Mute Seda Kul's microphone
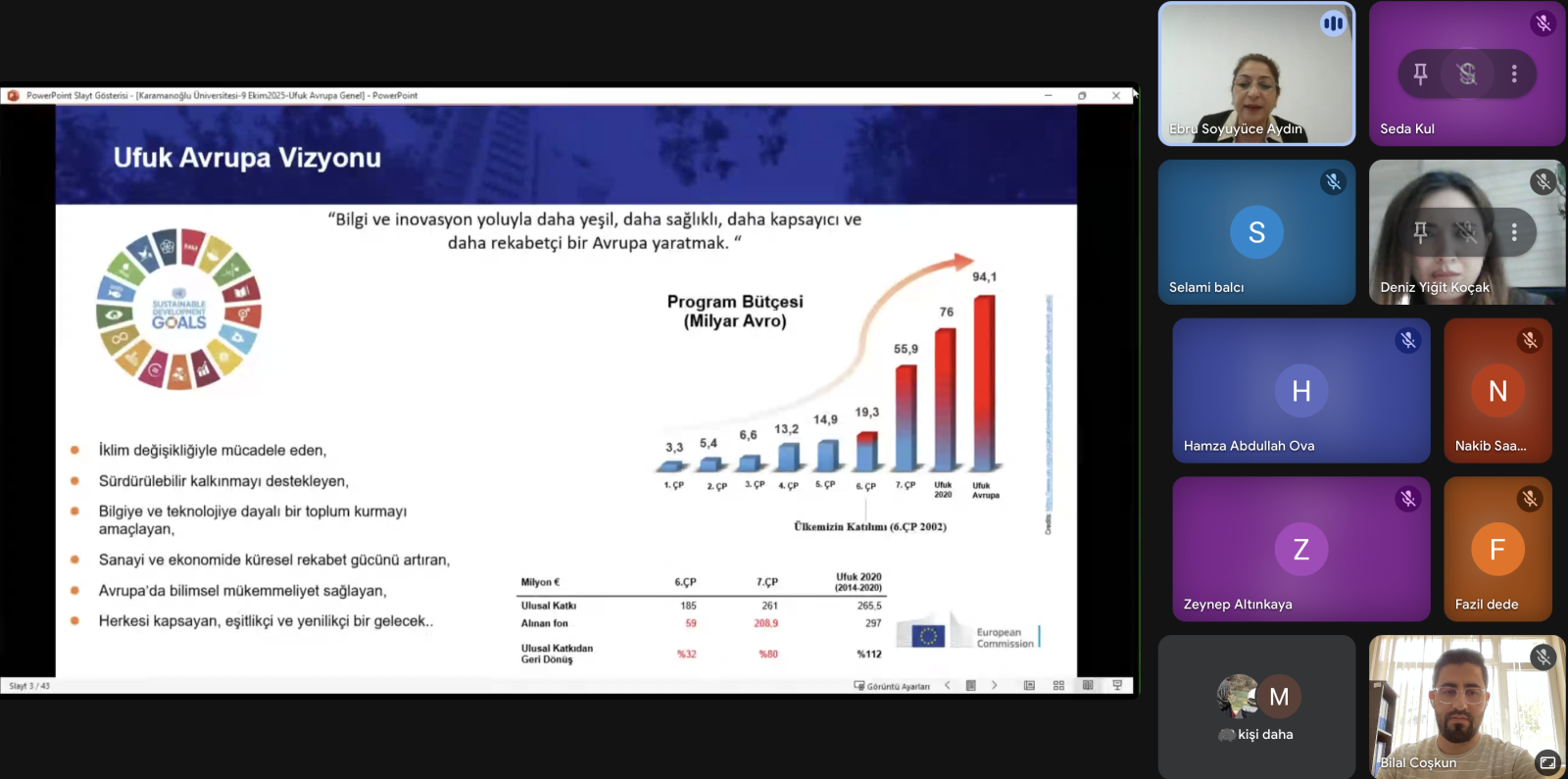Screen dimensions: 1568x779 point(1467,73)
